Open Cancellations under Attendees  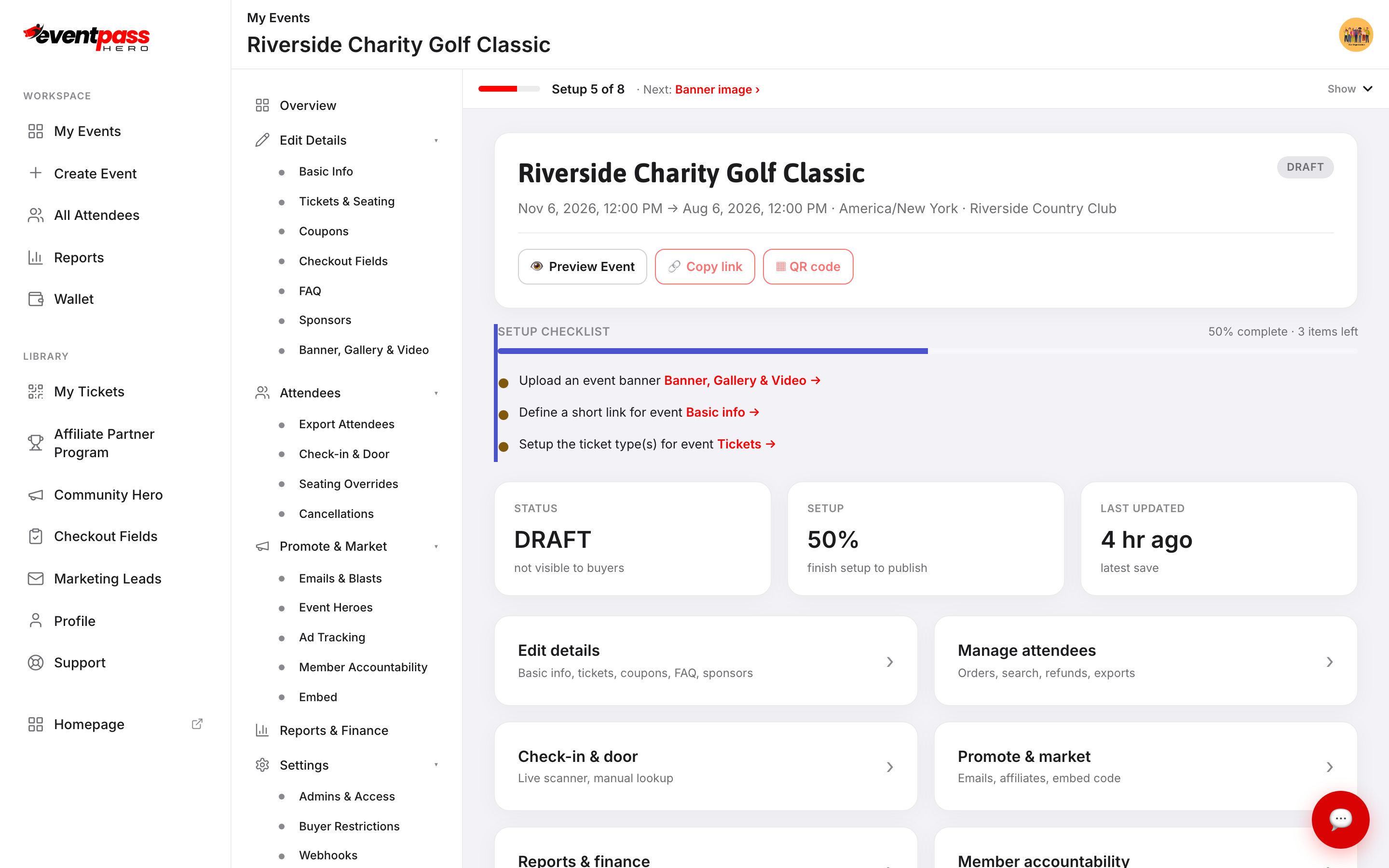tap(336, 514)
